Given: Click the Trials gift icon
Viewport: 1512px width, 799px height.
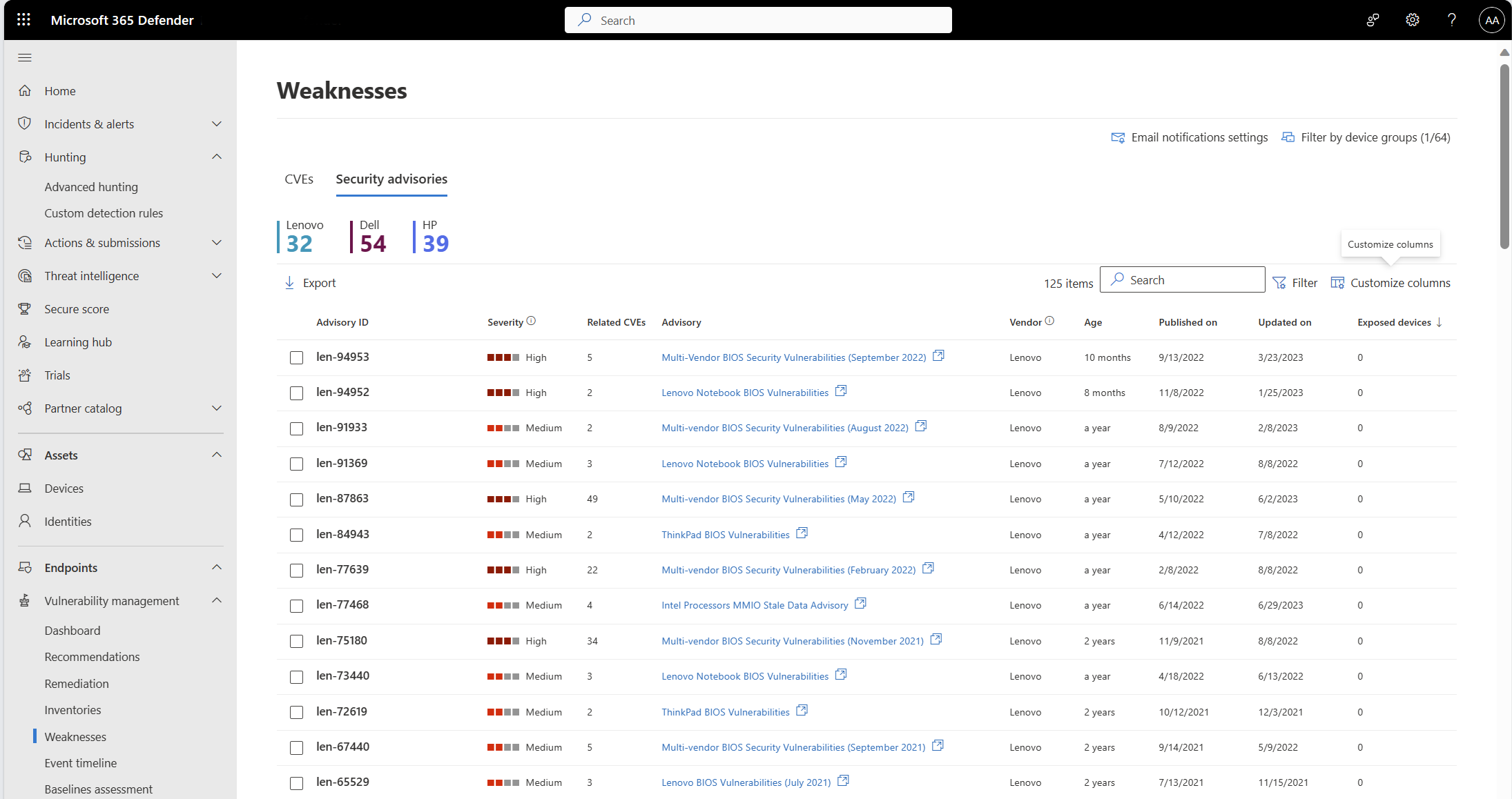Looking at the screenshot, I should click(x=25, y=375).
